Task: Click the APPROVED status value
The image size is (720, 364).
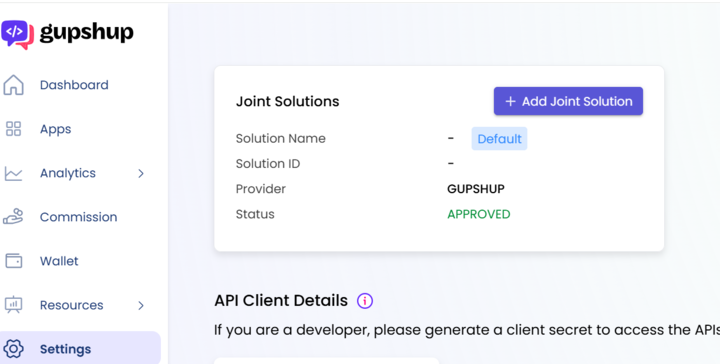Action: pyautogui.click(x=479, y=214)
